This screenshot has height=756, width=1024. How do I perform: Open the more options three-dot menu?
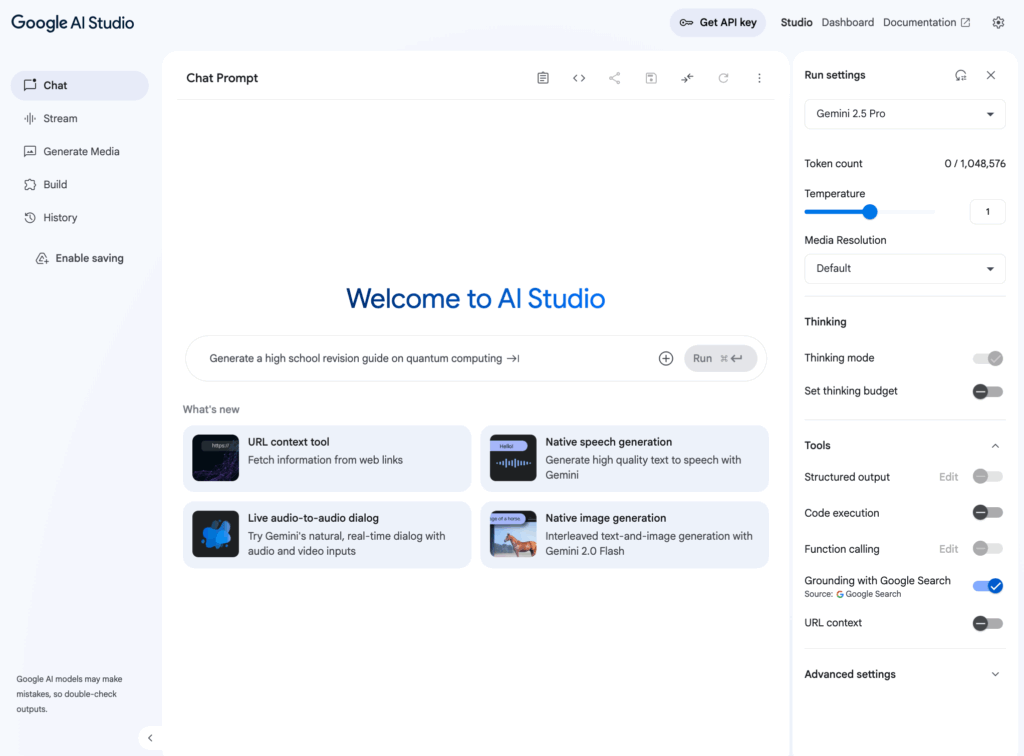click(x=759, y=77)
